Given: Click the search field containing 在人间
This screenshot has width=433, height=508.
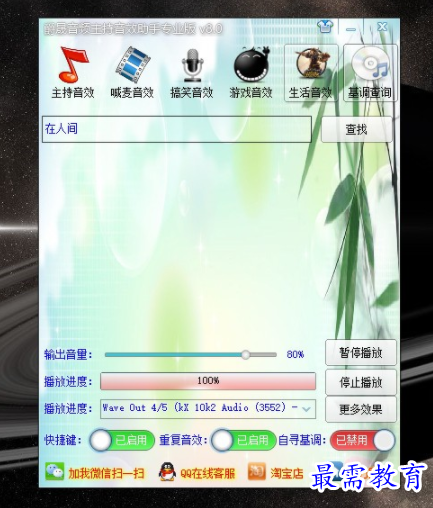Looking at the screenshot, I should pos(177,129).
